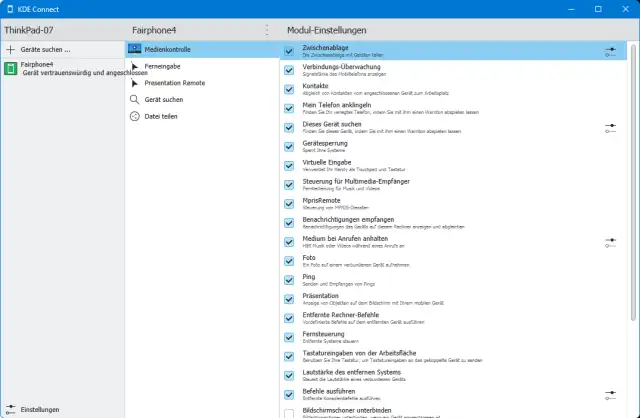Open Zwischenablage plugin settings slider icon
The width and height of the screenshot is (640, 418).
(611, 51)
